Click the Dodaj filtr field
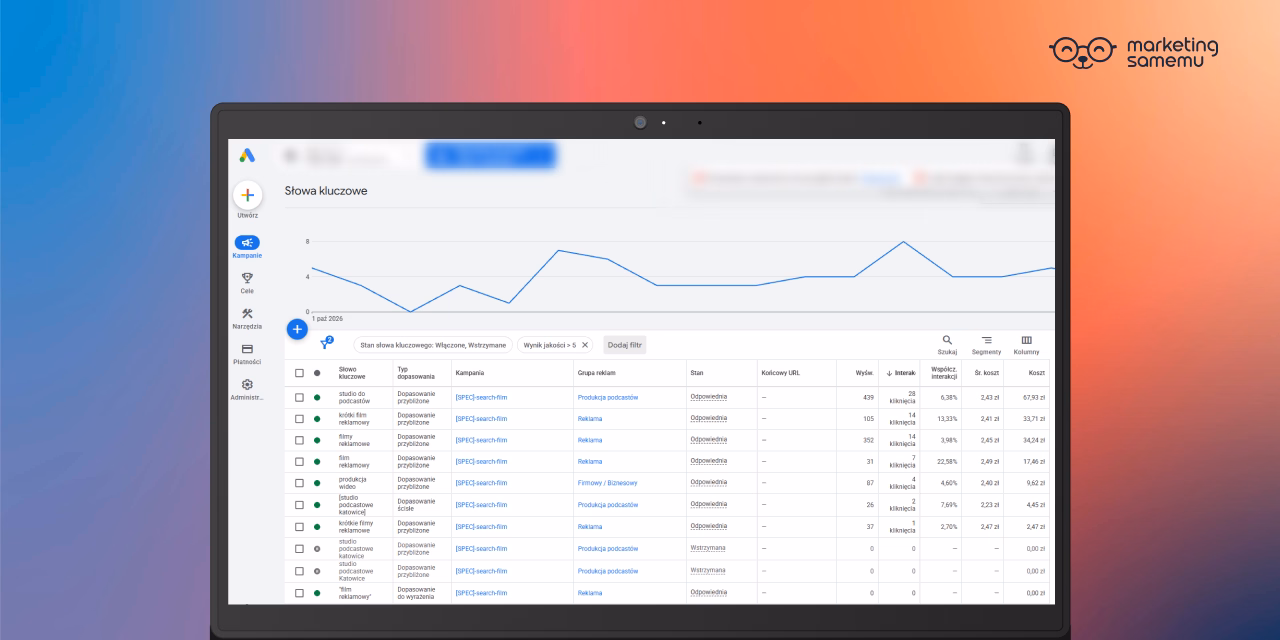The image size is (1280, 640). coord(625,345)
